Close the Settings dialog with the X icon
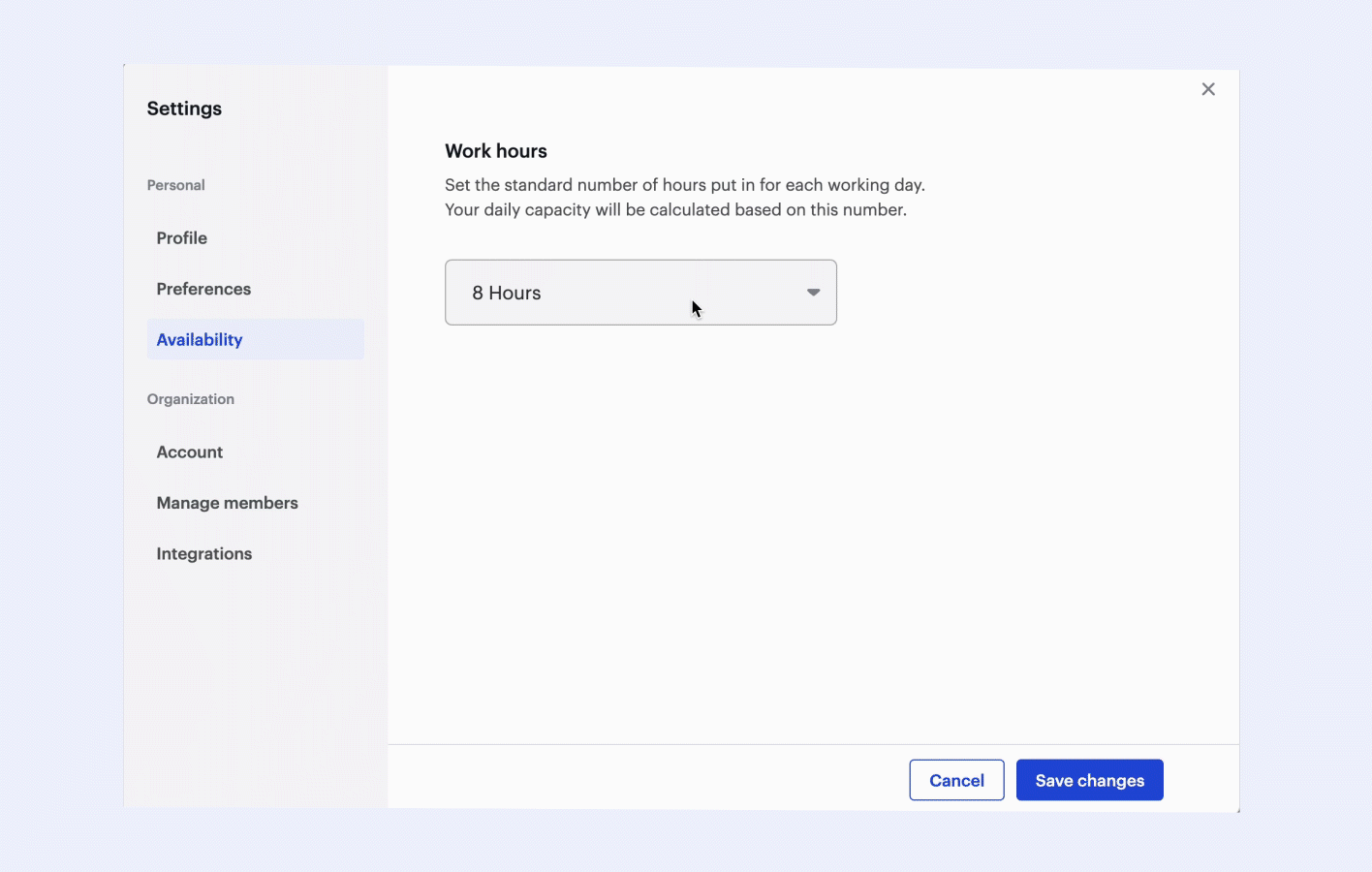Image resolution: width=1372 pixels, height=872 pixels. (1208, 89)
